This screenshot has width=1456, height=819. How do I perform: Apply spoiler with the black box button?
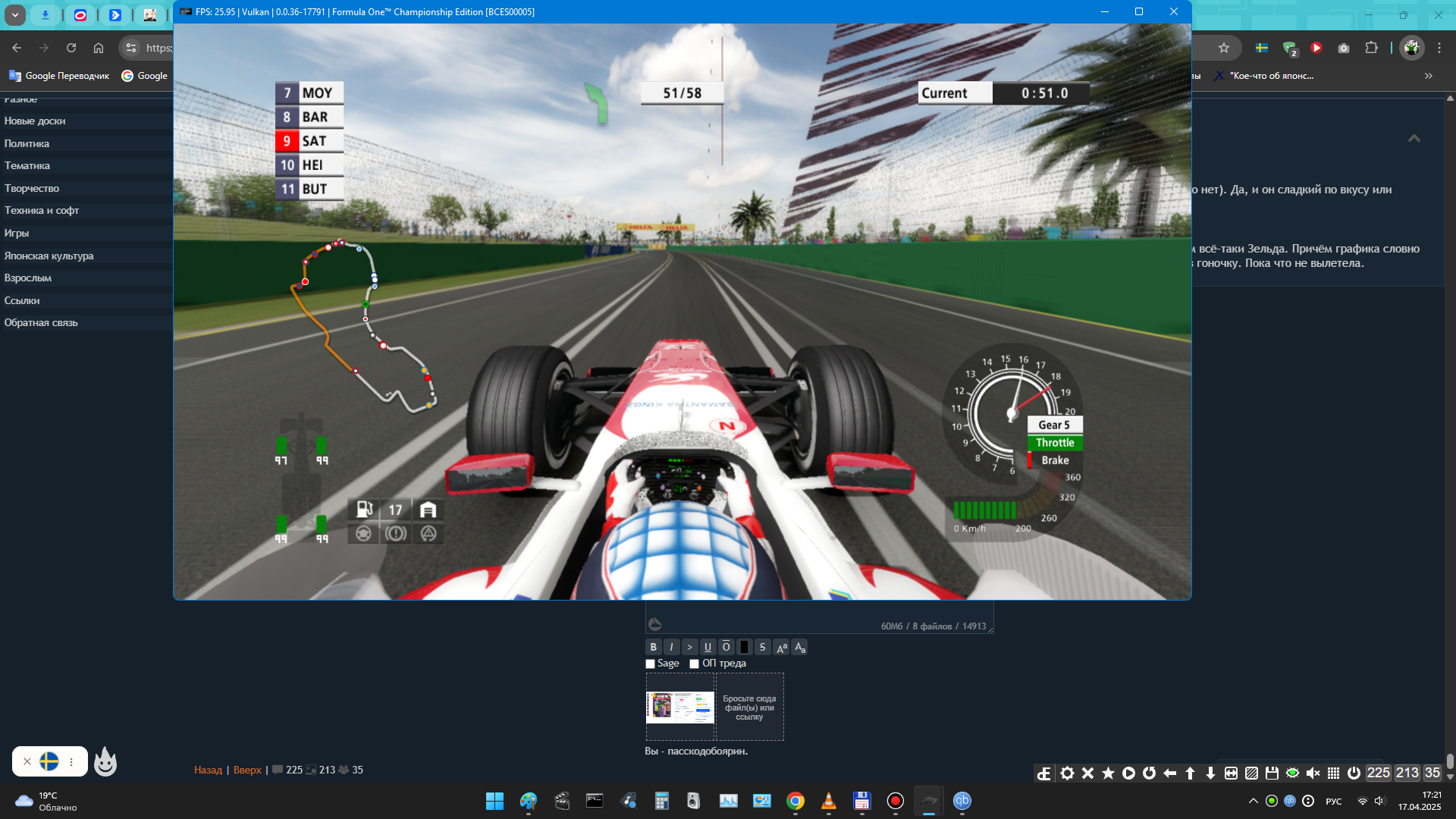pos(744,647)
